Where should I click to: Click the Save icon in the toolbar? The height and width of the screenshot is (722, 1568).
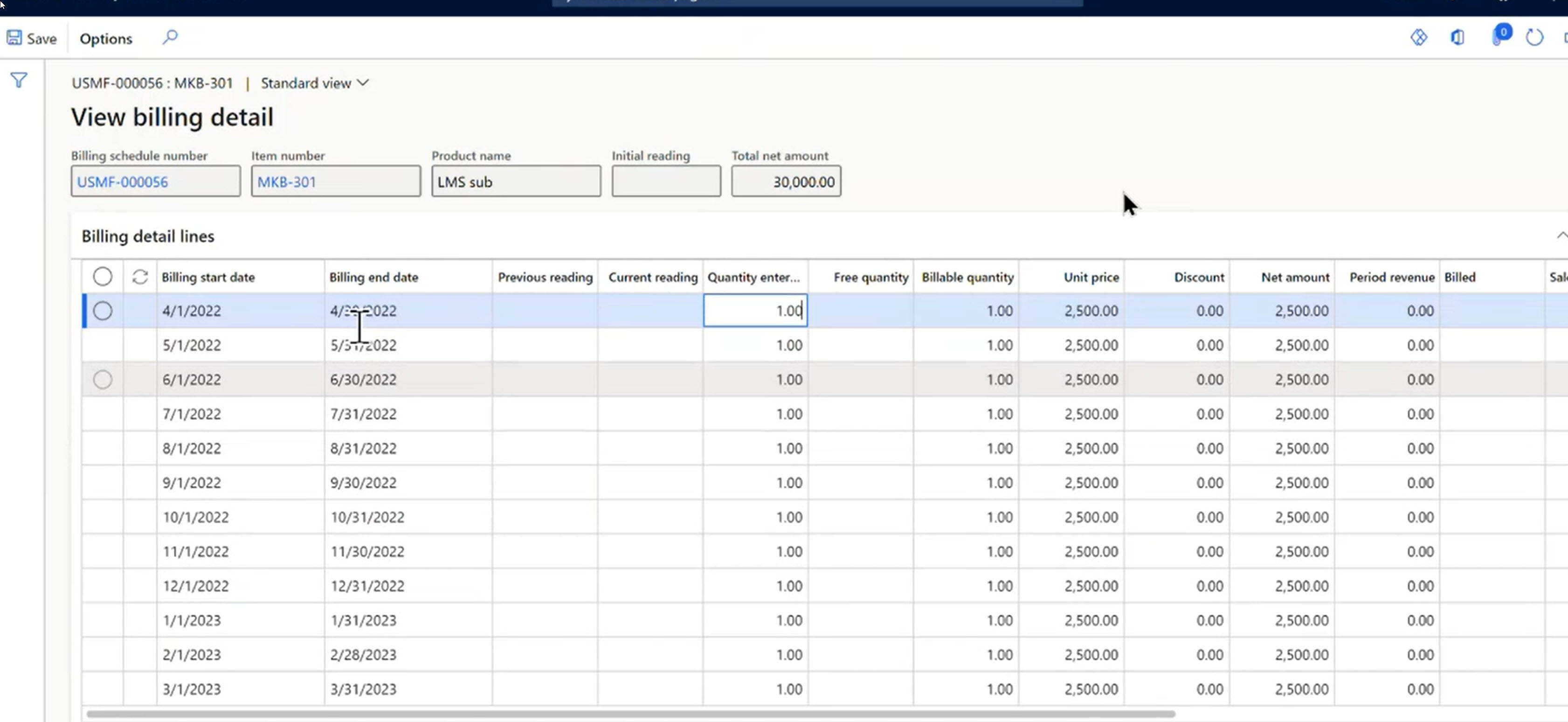tap(14, 37)
